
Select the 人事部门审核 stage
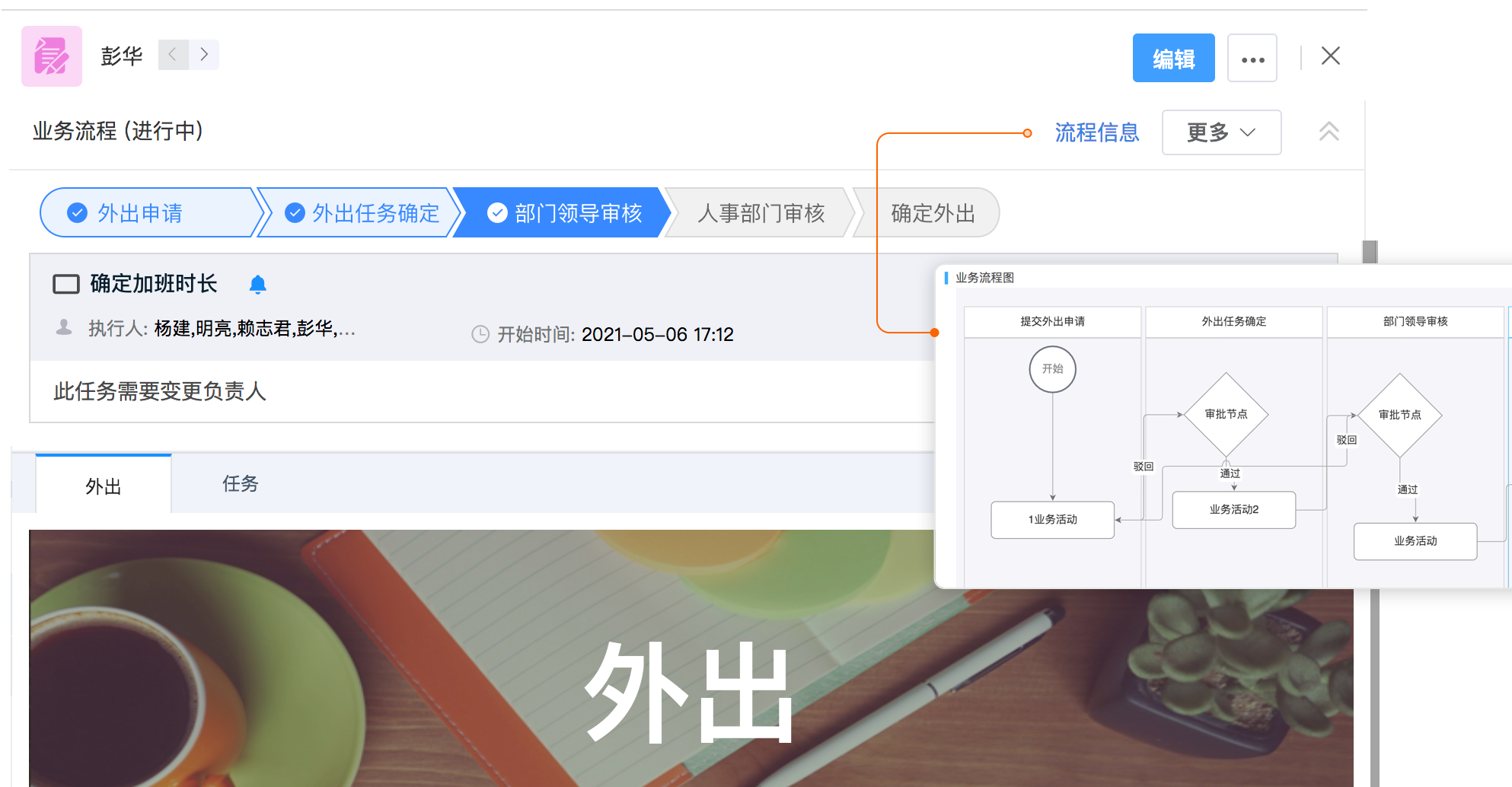pyautogui.click(x=761, y=213)
